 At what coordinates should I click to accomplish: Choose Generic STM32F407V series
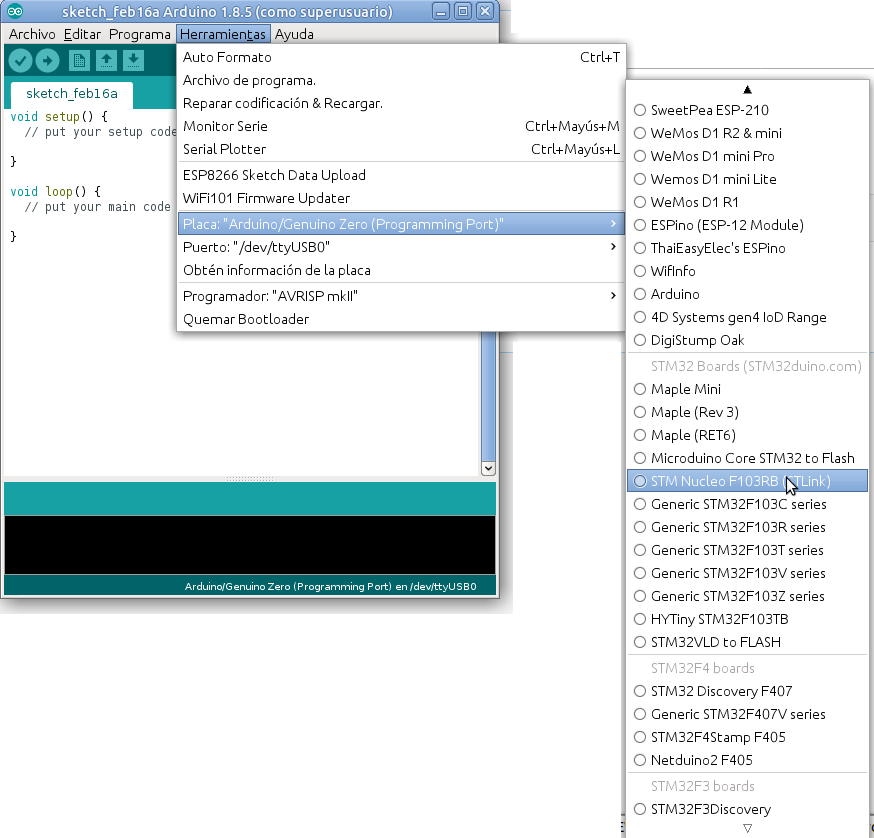[x=747, y=714]
